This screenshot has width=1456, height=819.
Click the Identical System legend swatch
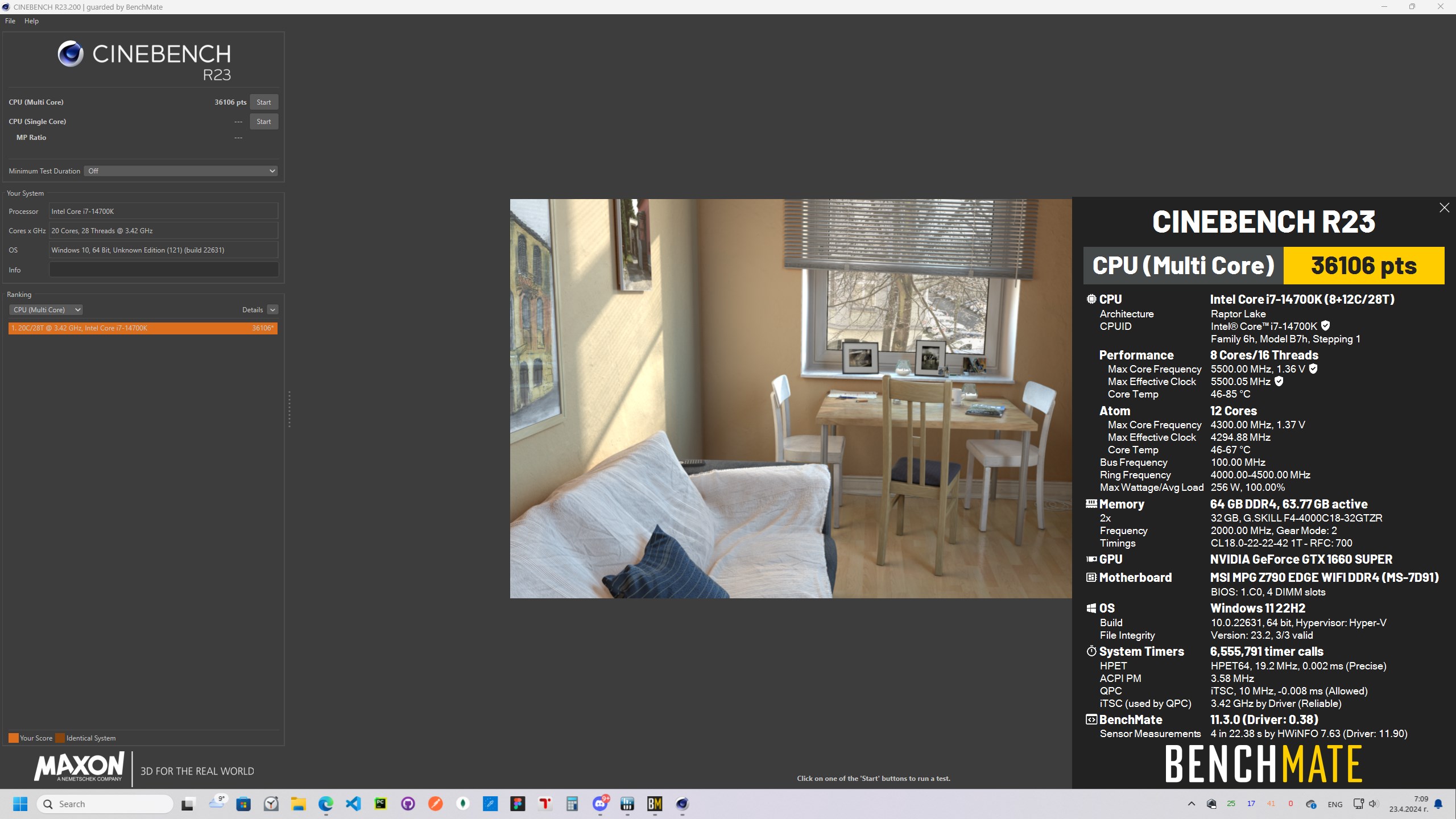(x=60, y=738)
